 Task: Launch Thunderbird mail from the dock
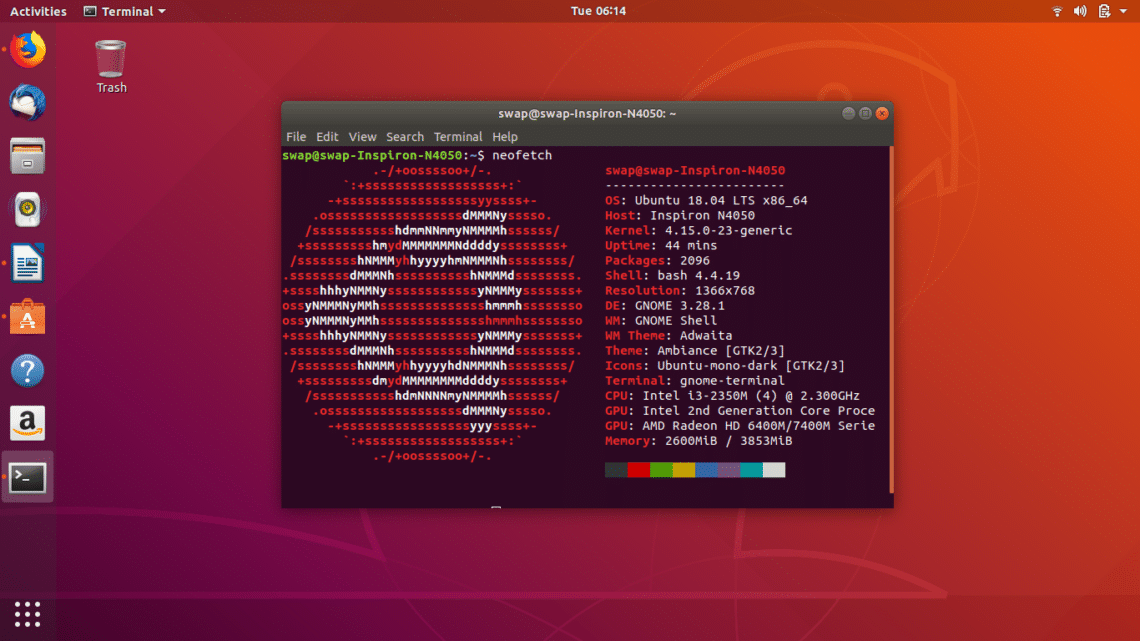[x=28, y=103]
